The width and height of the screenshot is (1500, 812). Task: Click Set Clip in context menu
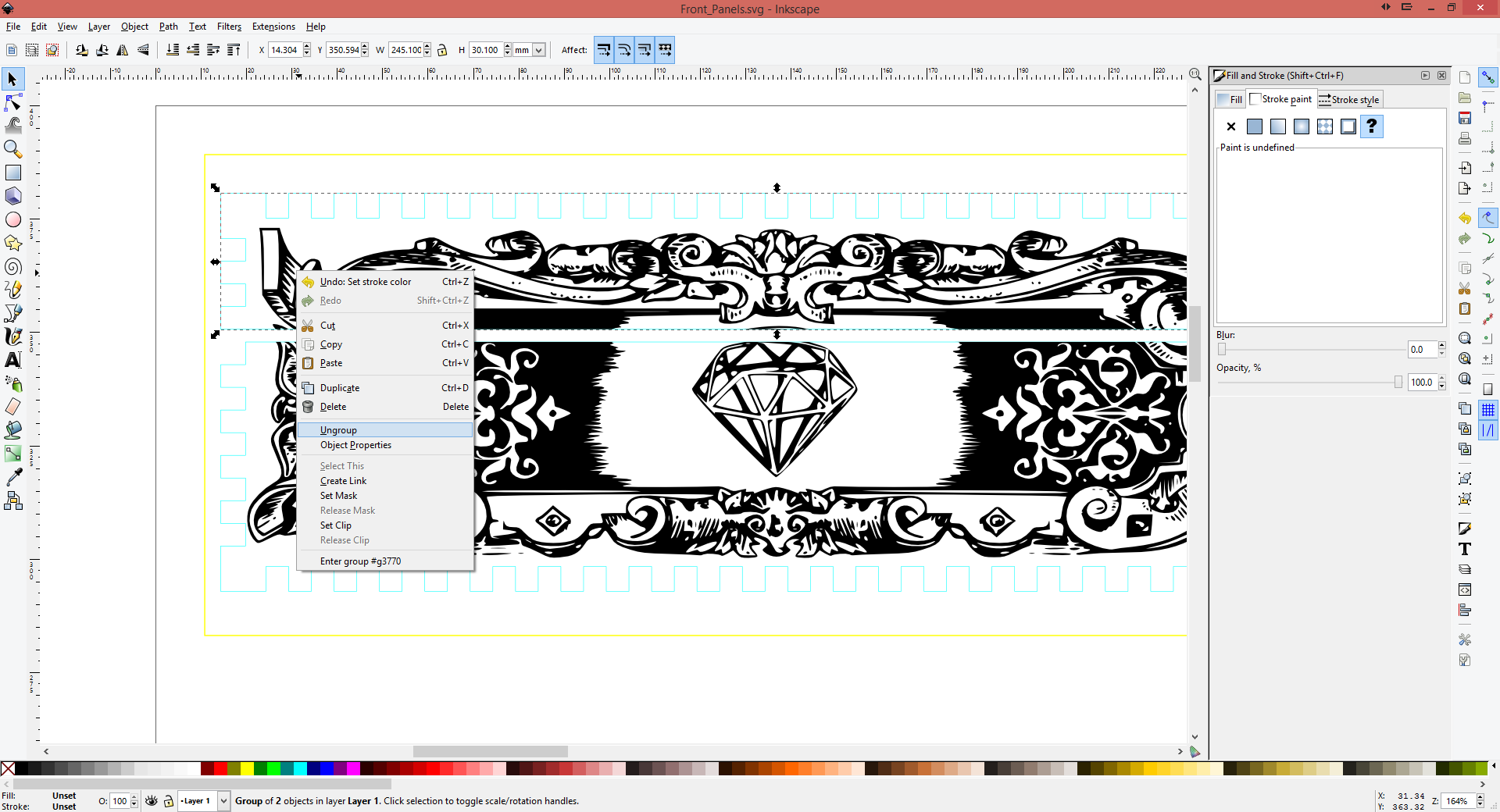385,525
